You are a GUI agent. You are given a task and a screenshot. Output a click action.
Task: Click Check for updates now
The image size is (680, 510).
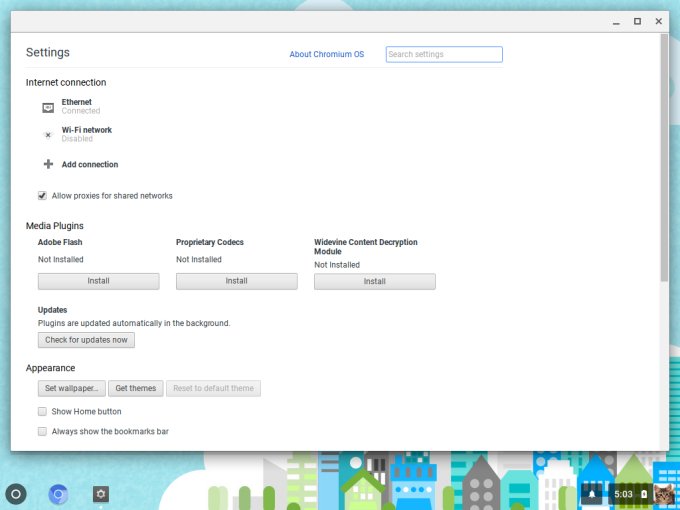point(86,340)
